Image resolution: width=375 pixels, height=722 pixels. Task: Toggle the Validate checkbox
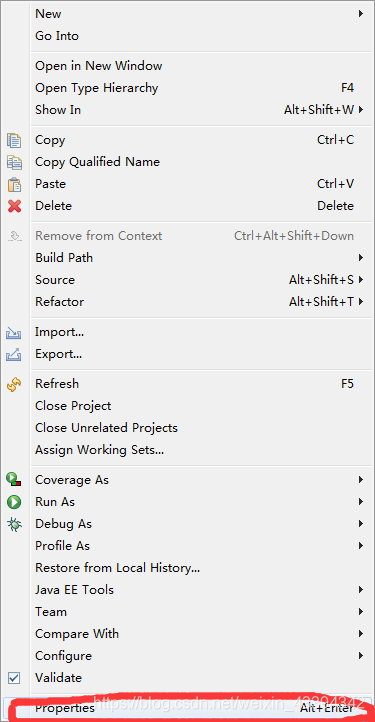(x=14, y=678)
